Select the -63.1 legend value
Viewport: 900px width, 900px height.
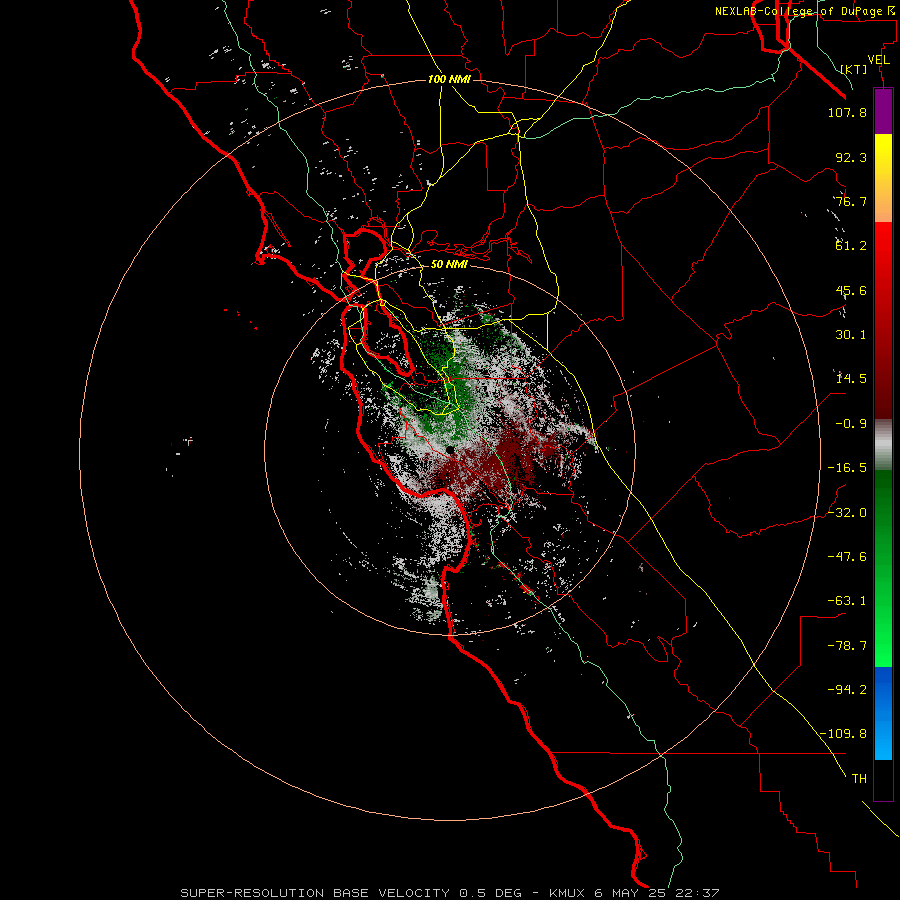click(847, 601)
